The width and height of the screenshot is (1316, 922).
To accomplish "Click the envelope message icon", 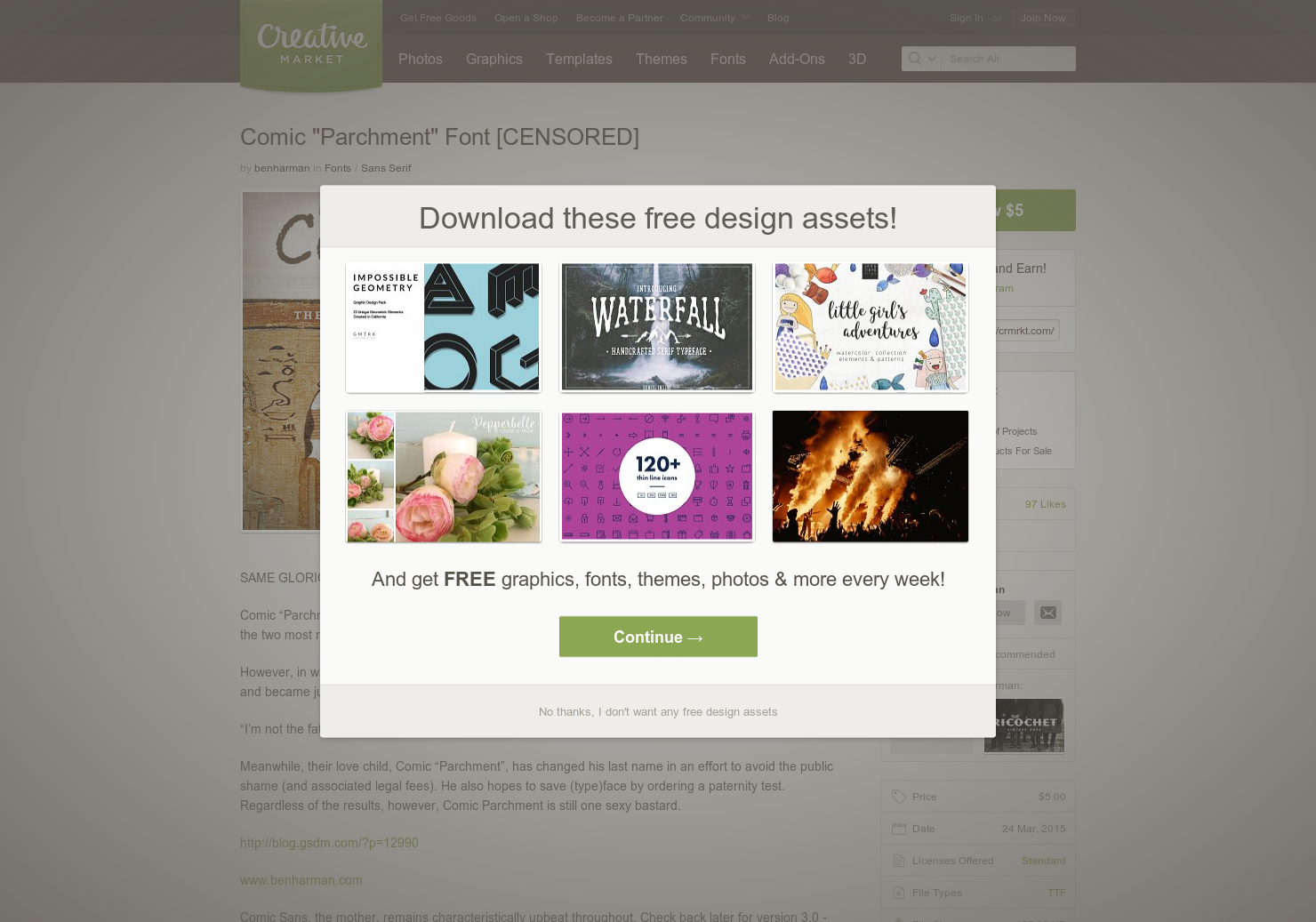I will pos(1047,613).
